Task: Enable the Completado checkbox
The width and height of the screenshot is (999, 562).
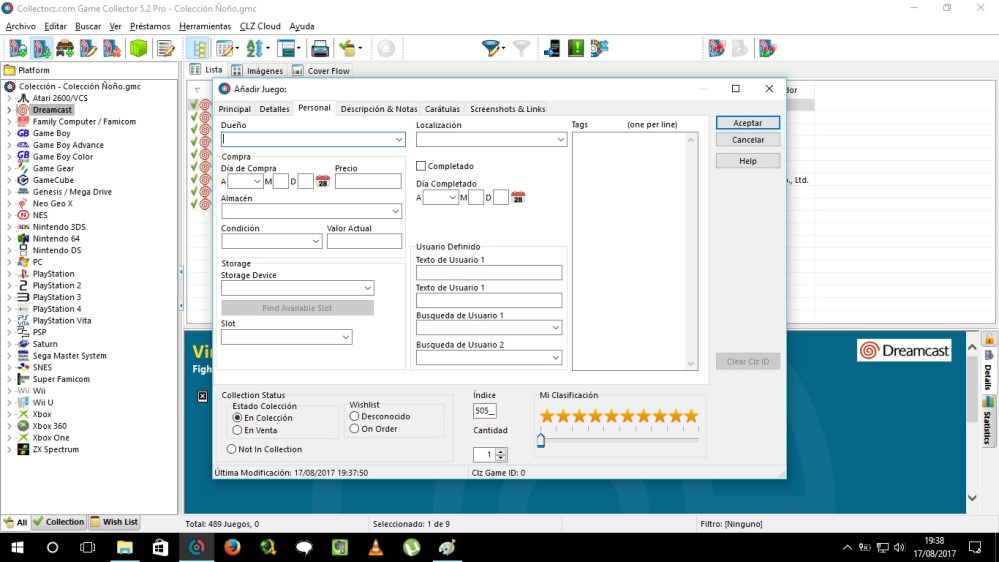Action: pos(421,166)
